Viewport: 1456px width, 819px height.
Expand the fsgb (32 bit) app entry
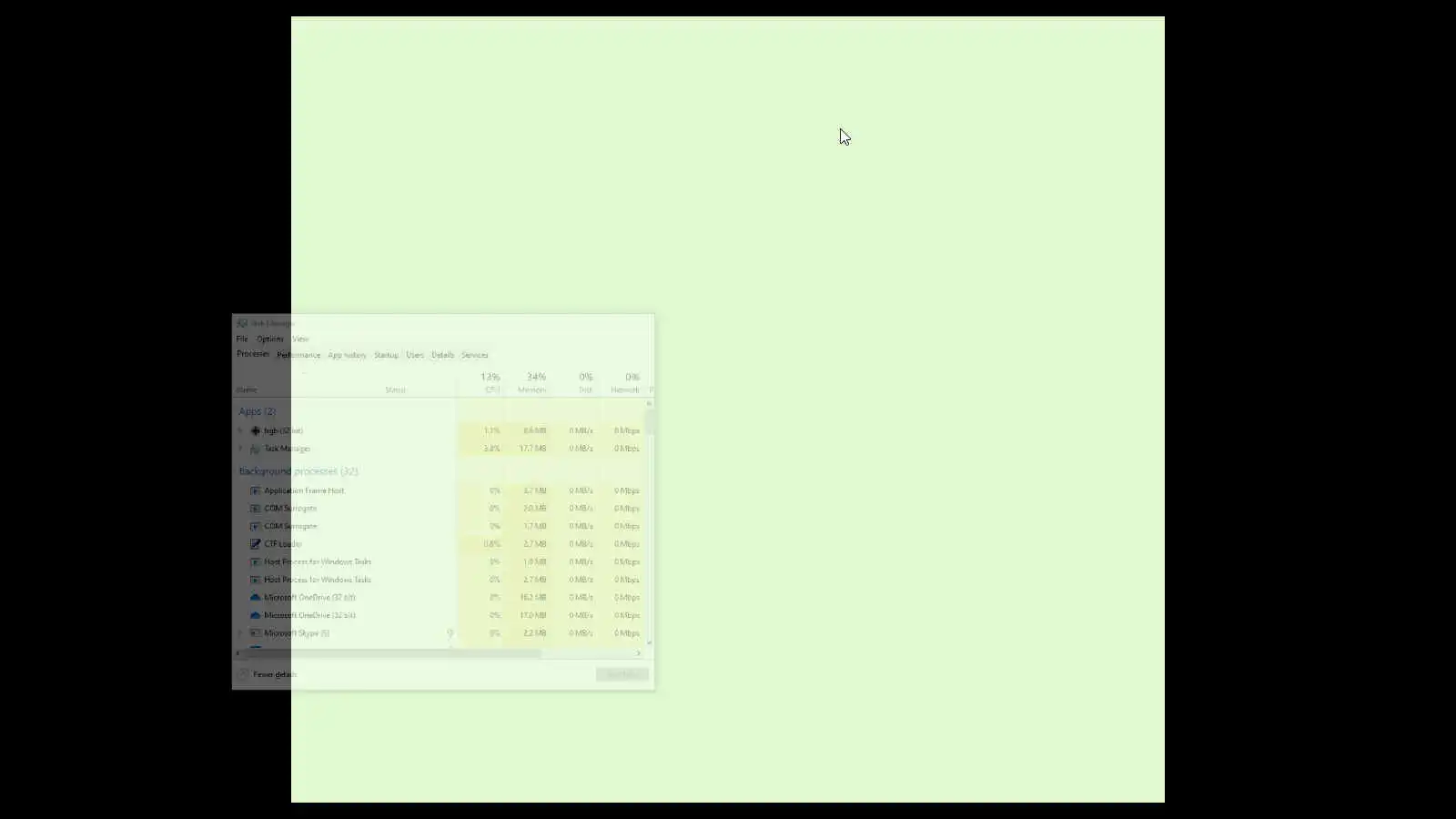coord(241,430)
